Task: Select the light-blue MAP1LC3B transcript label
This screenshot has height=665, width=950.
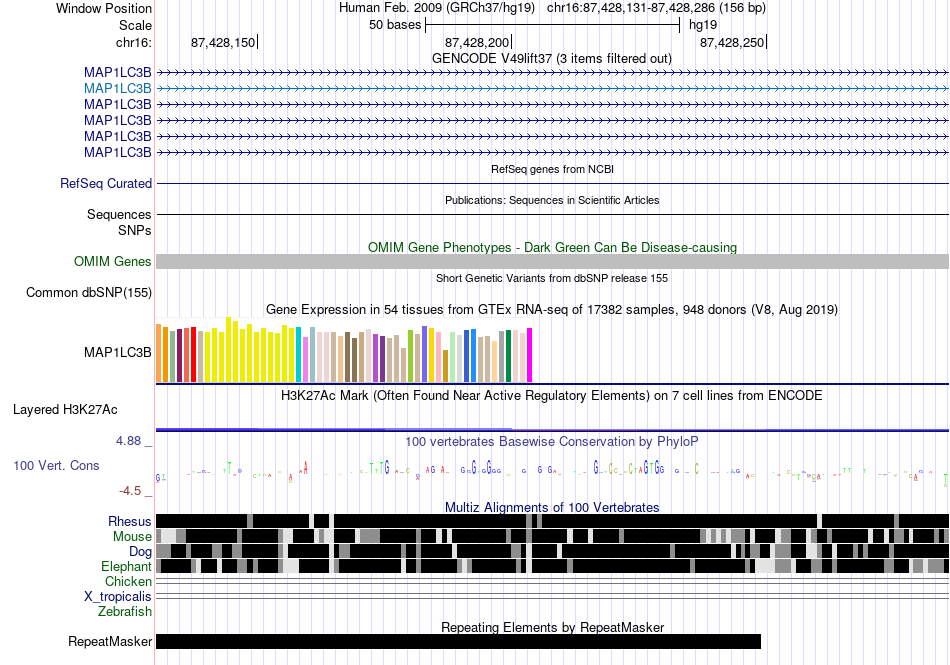Action: coord(118,88)
